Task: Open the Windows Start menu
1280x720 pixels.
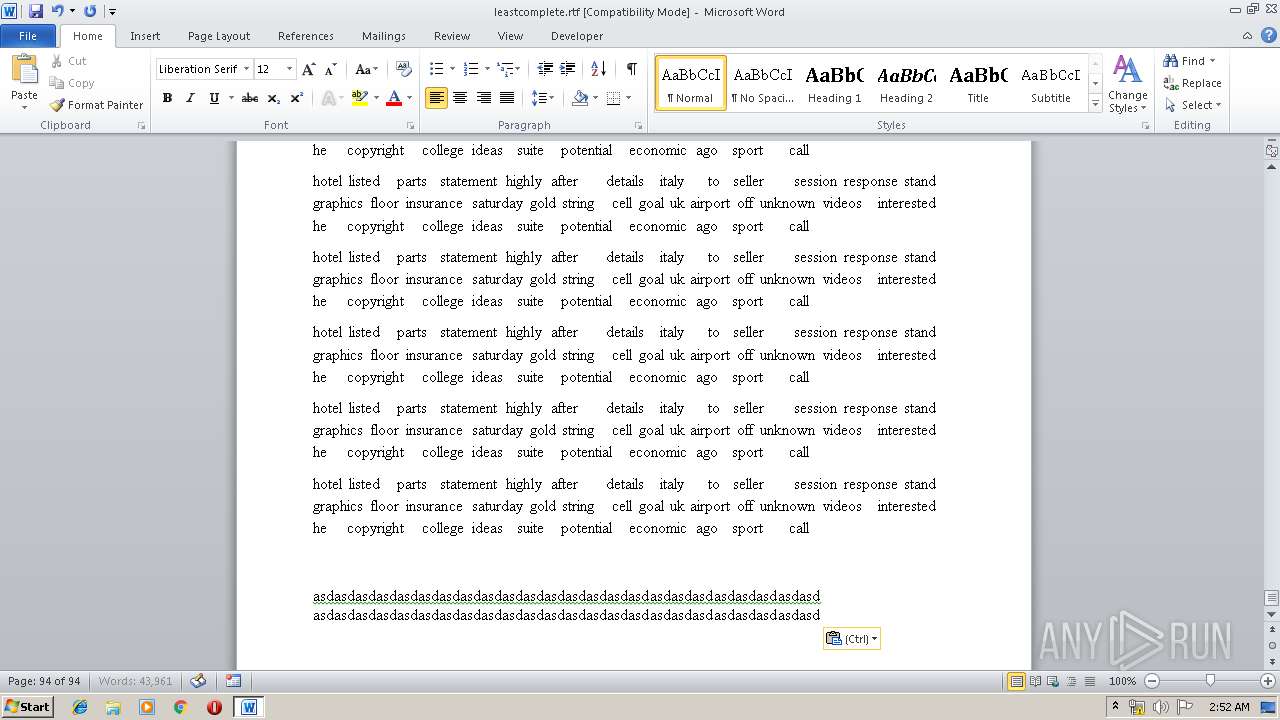Action: [27, 706]
